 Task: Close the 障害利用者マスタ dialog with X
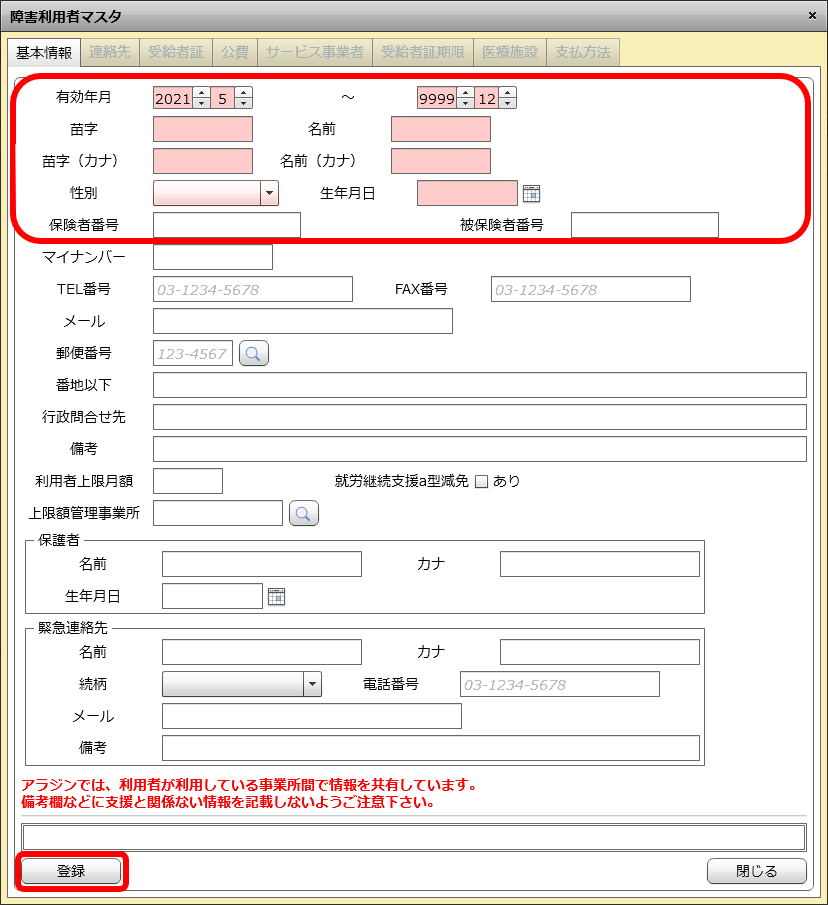[811, 15]
